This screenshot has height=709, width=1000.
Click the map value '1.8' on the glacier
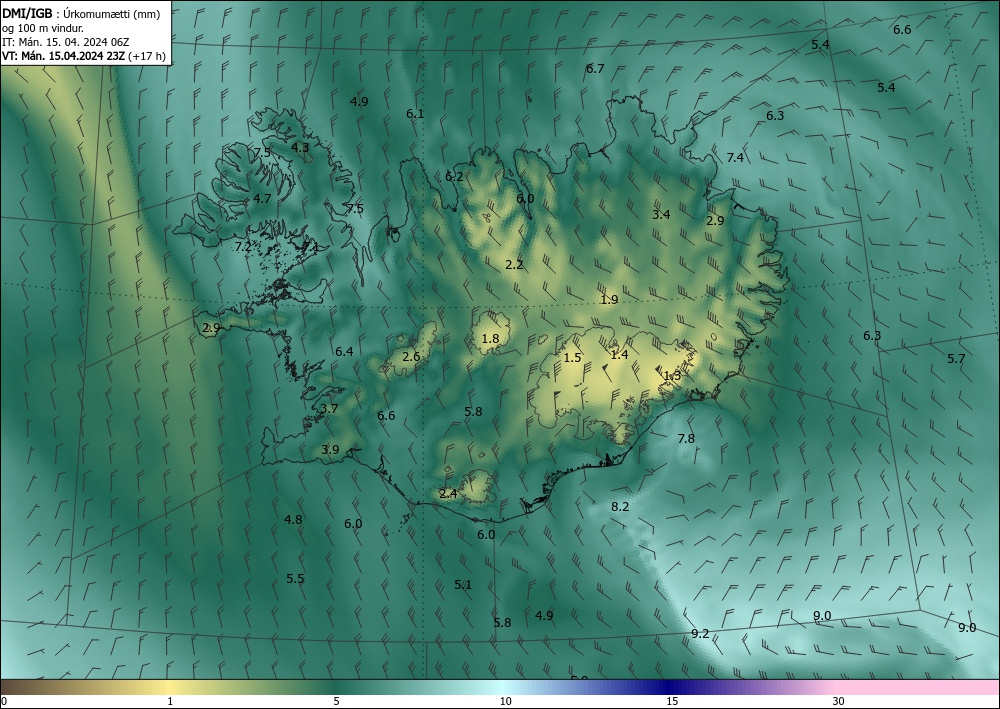pyautogui.click(x=490, y=339)
